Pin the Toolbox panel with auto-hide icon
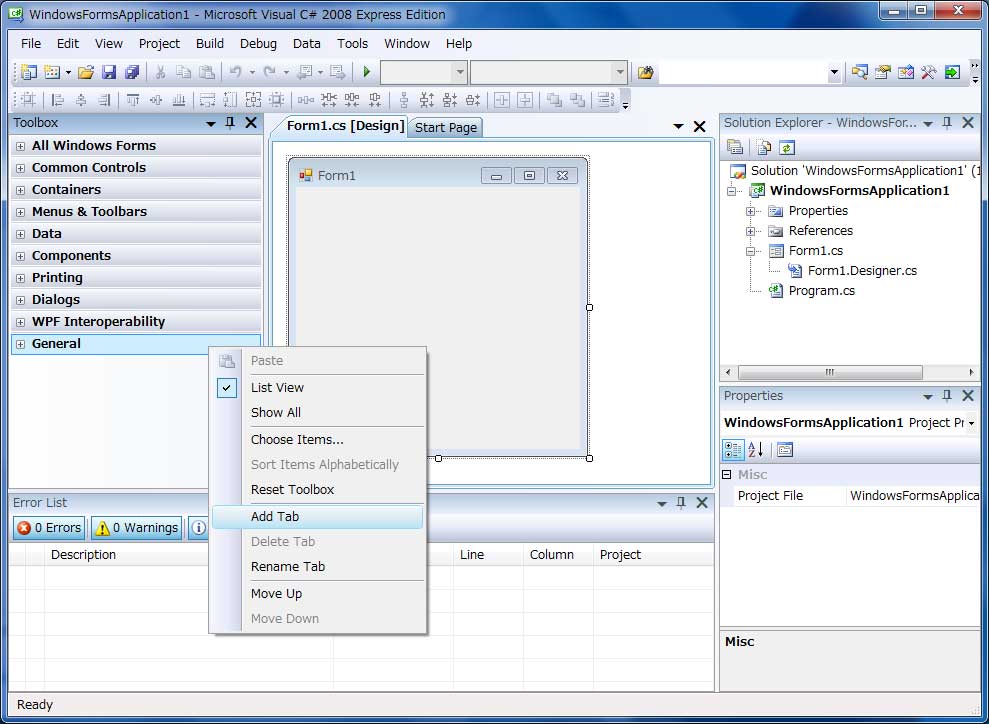 click(x=230, y=123)
